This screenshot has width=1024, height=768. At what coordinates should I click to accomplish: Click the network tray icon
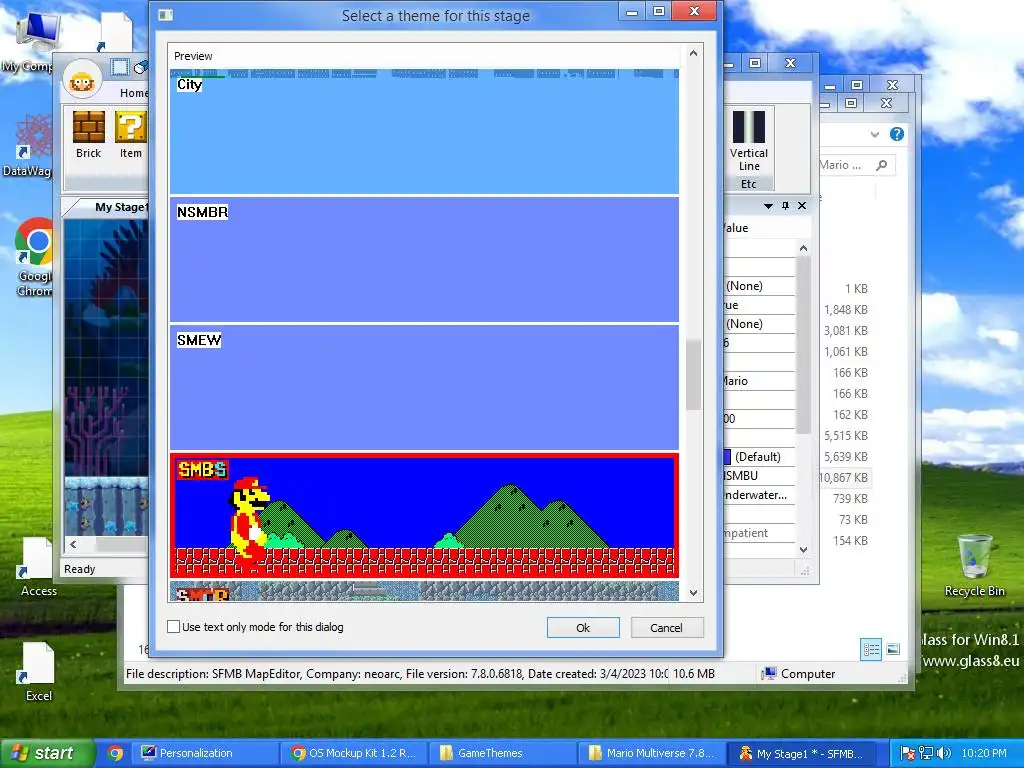point(925,753)
